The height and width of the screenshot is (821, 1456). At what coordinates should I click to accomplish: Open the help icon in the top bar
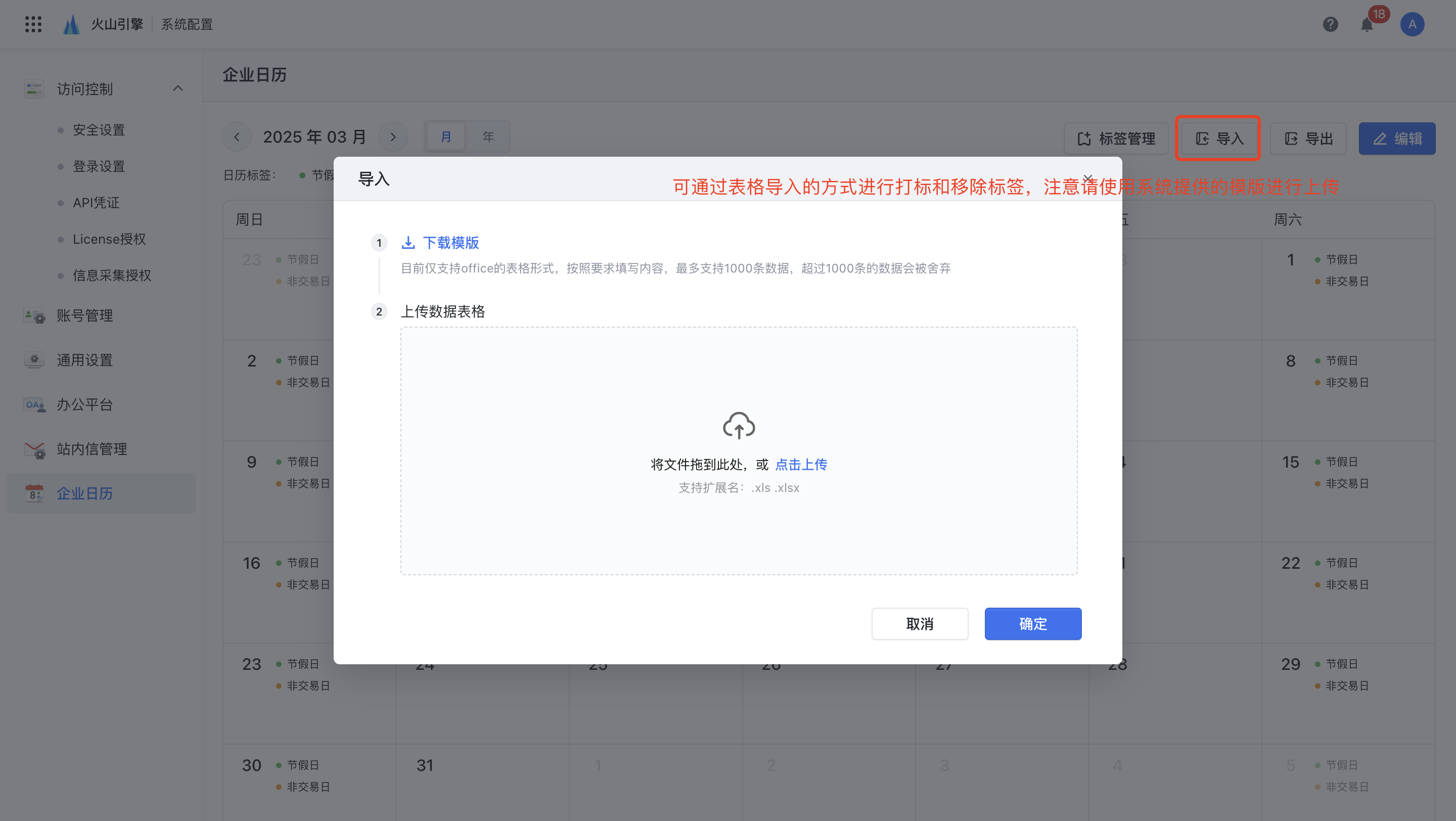[x=1331, y=24]
